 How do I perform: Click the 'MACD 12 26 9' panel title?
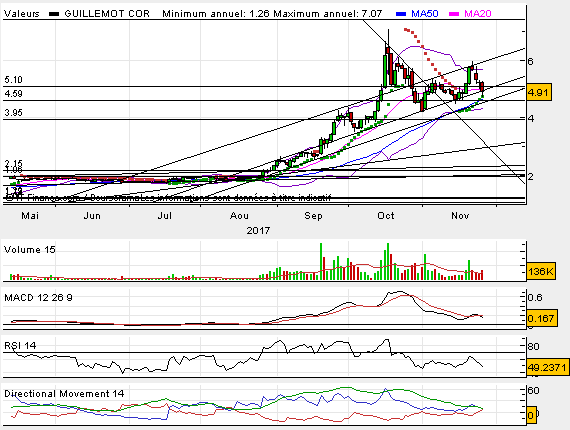38,298
